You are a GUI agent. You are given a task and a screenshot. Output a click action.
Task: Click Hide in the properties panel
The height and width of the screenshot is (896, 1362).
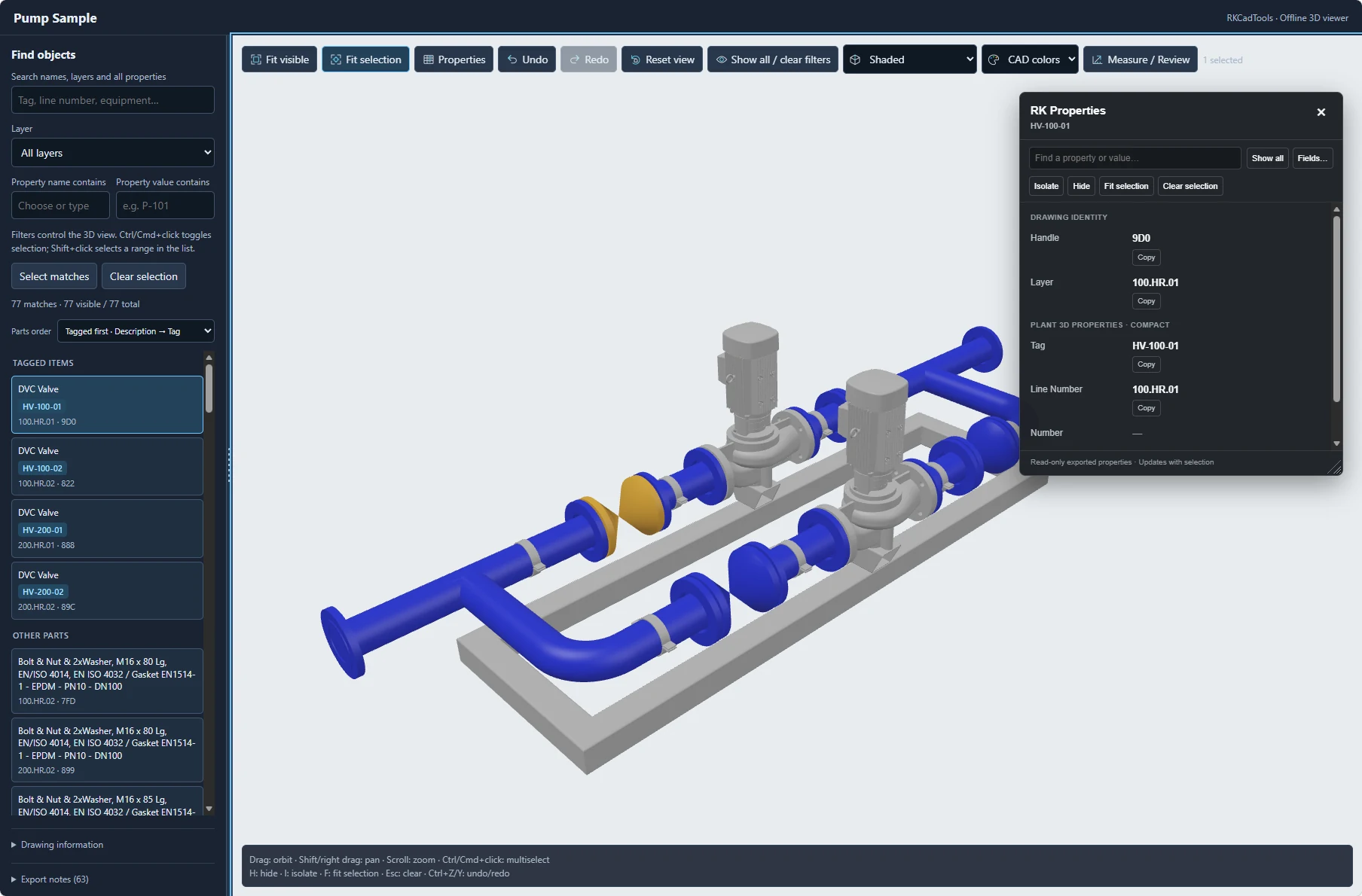pos(1081,186)
